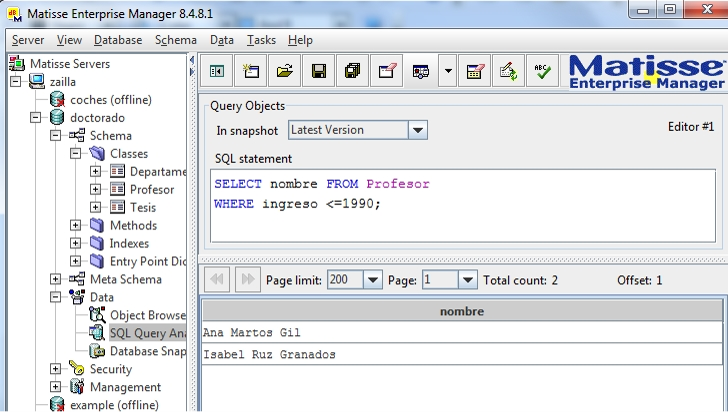The width and height of the screenshot is (728, 412).
Task: Open a SQL file icon
Action: click(285, 71)
